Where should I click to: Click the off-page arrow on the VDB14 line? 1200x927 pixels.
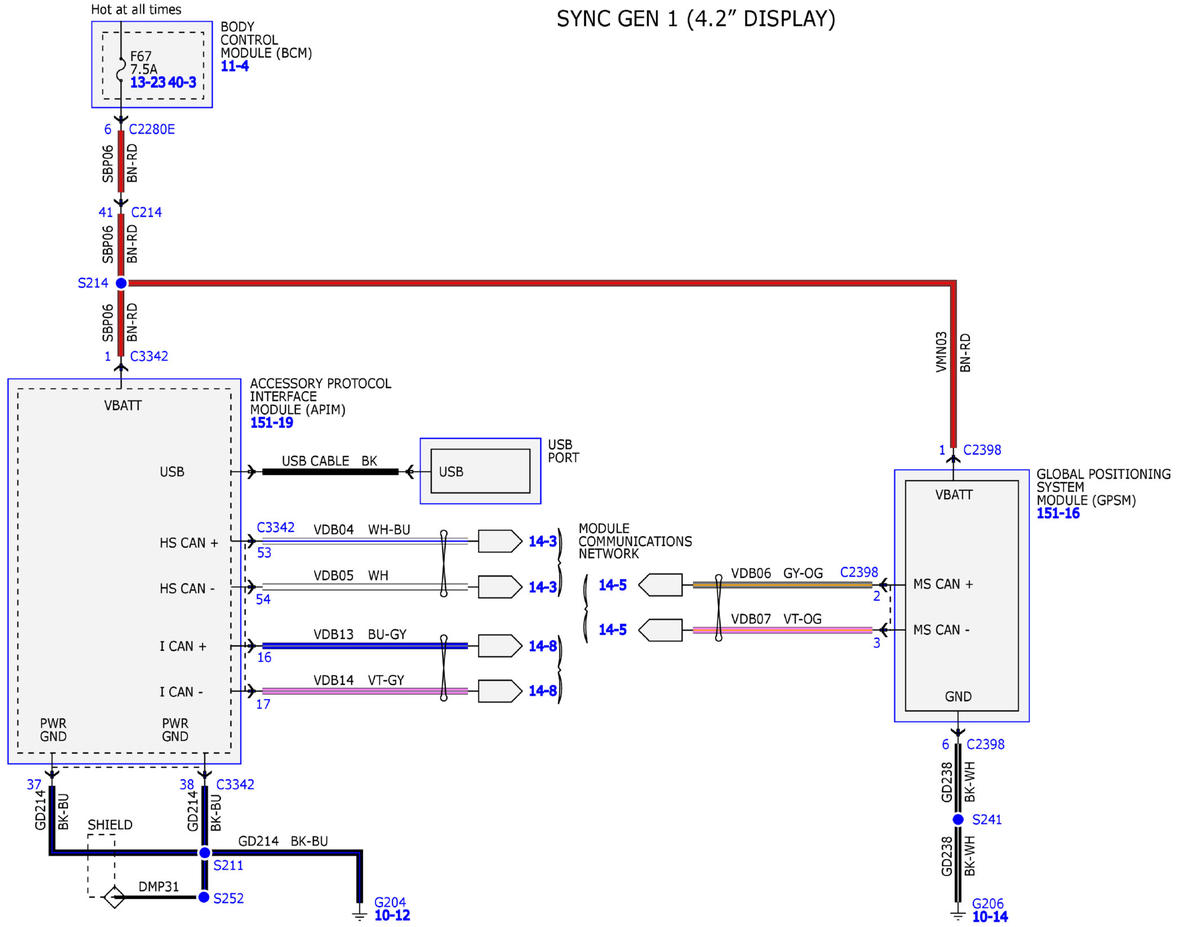[x=499, y=690]
